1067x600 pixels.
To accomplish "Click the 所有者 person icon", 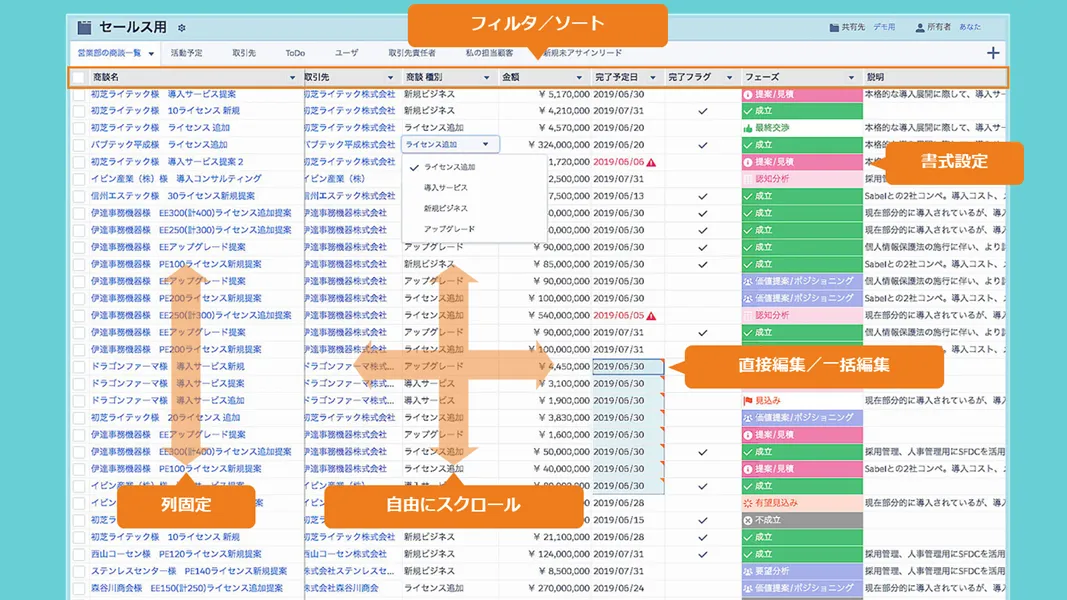I will [x=920, y=27].
